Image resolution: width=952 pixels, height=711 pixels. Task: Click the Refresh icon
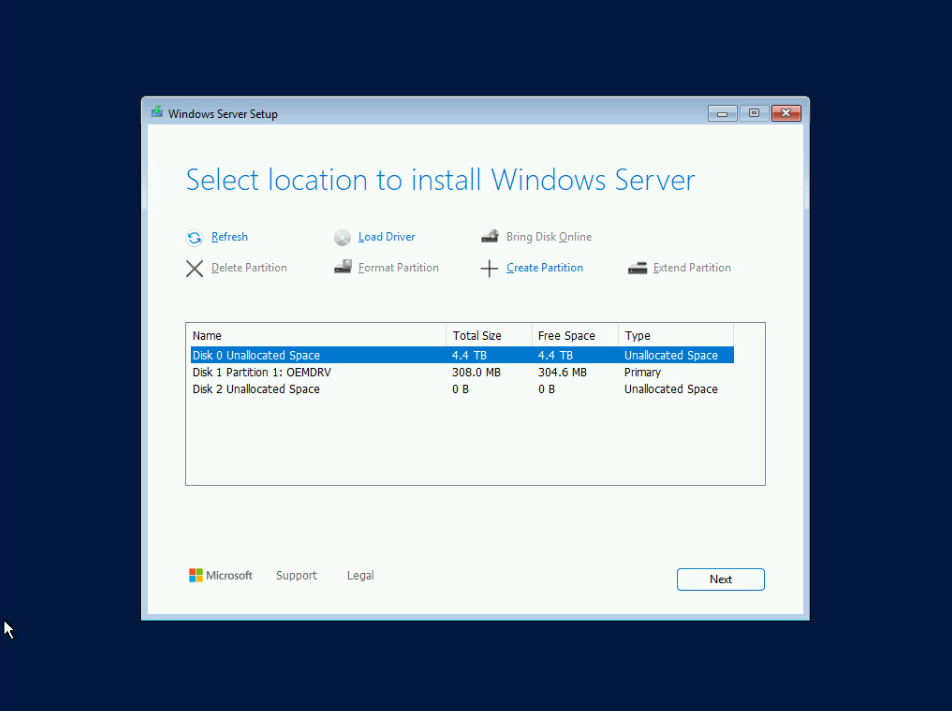(194, 237)
